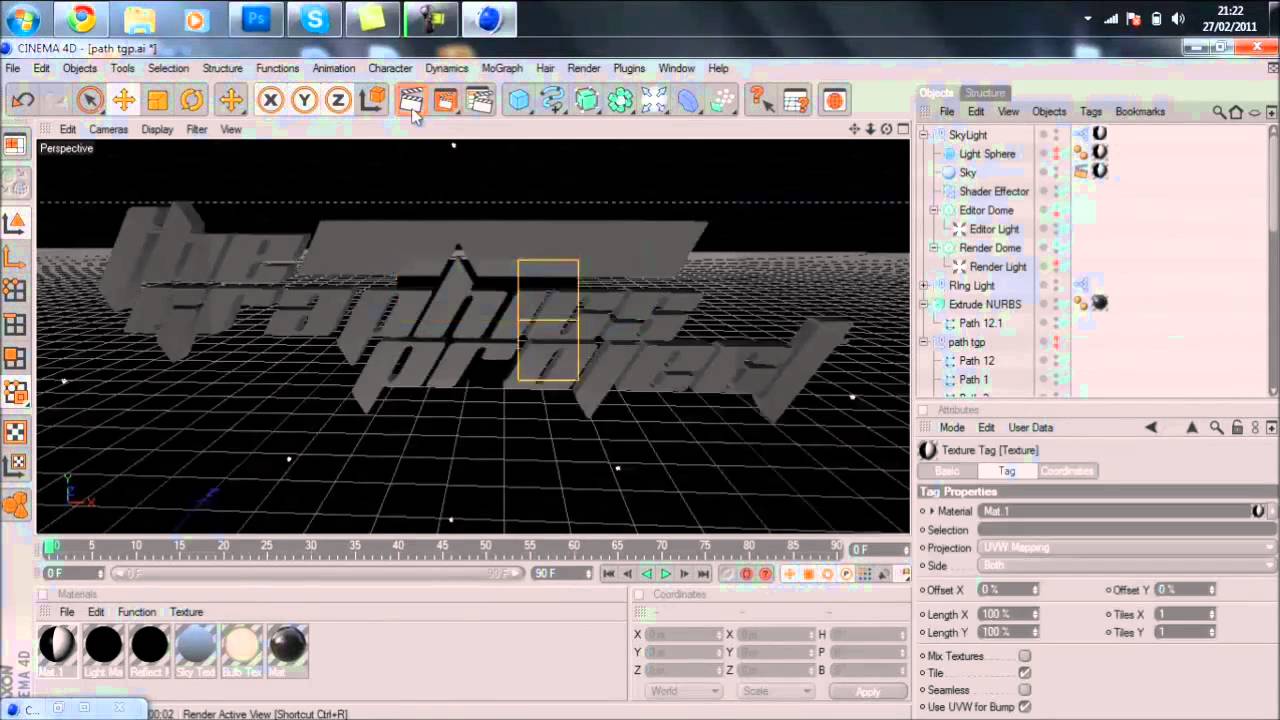Switch to the Structure tab
Screen dimensions: 1280x720
pyautogui.click(x=985, y=93)
